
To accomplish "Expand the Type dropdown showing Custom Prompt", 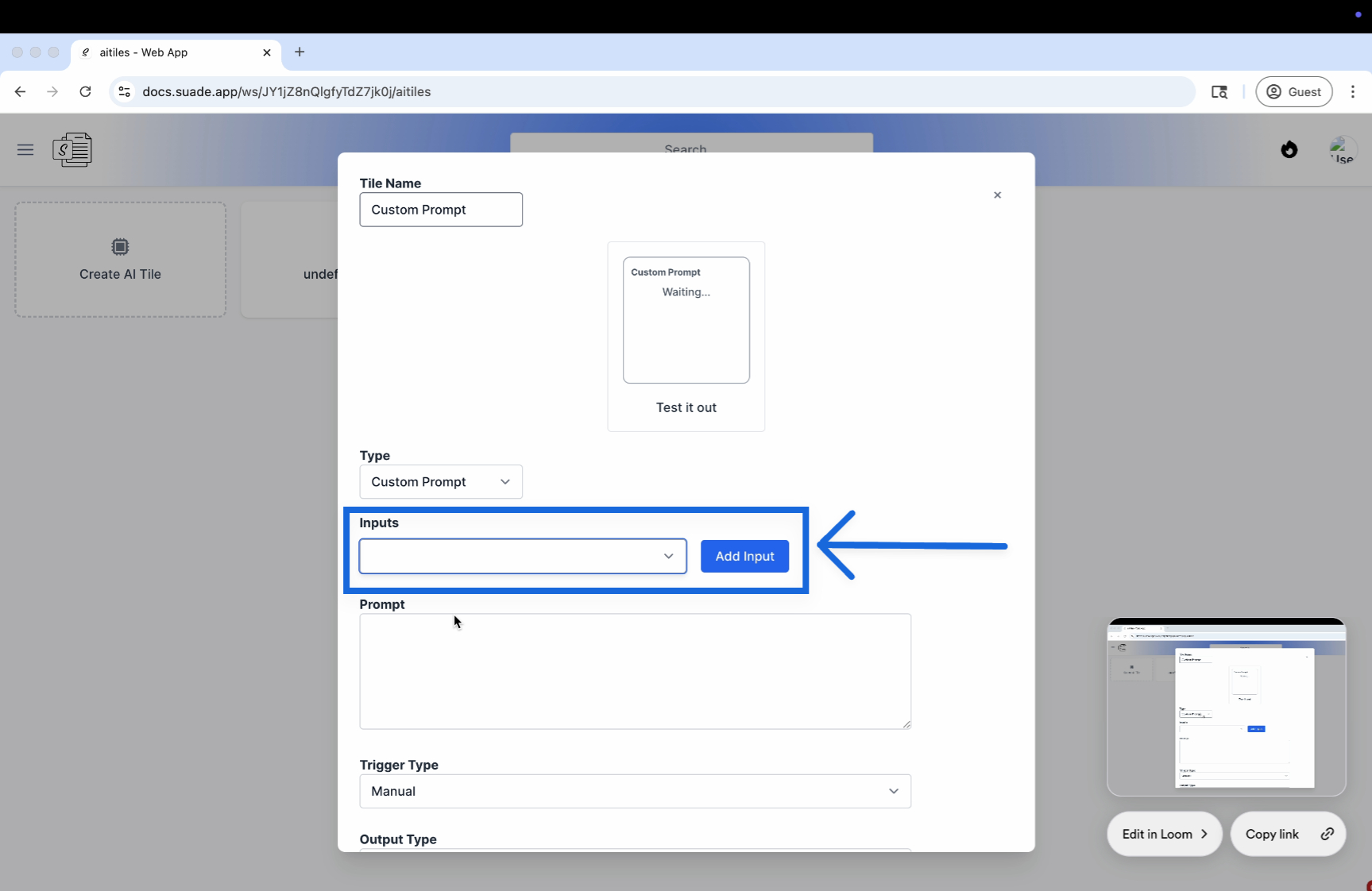I will (x=441, y=482).
